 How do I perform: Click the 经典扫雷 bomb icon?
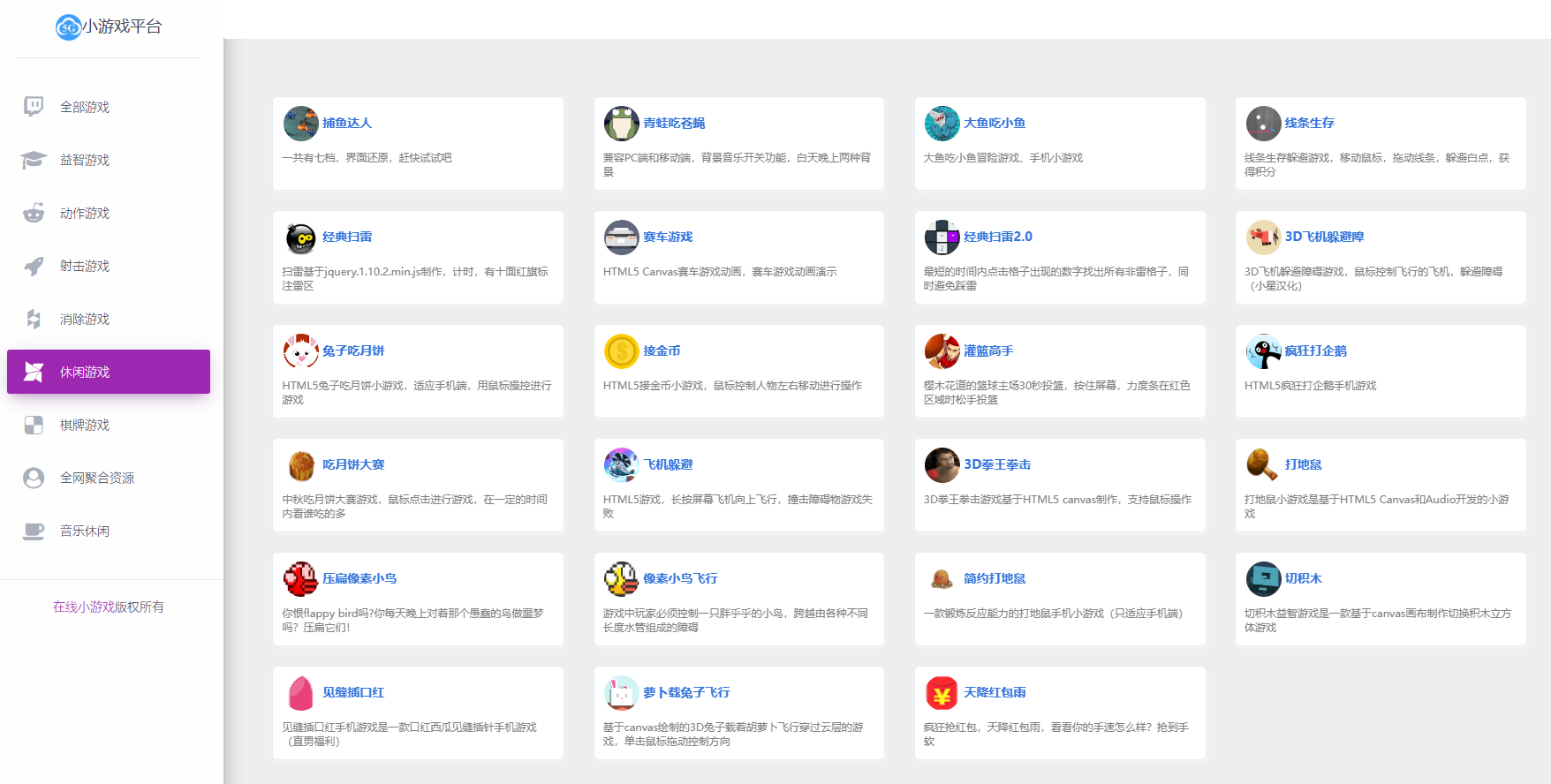coord(300,237)
